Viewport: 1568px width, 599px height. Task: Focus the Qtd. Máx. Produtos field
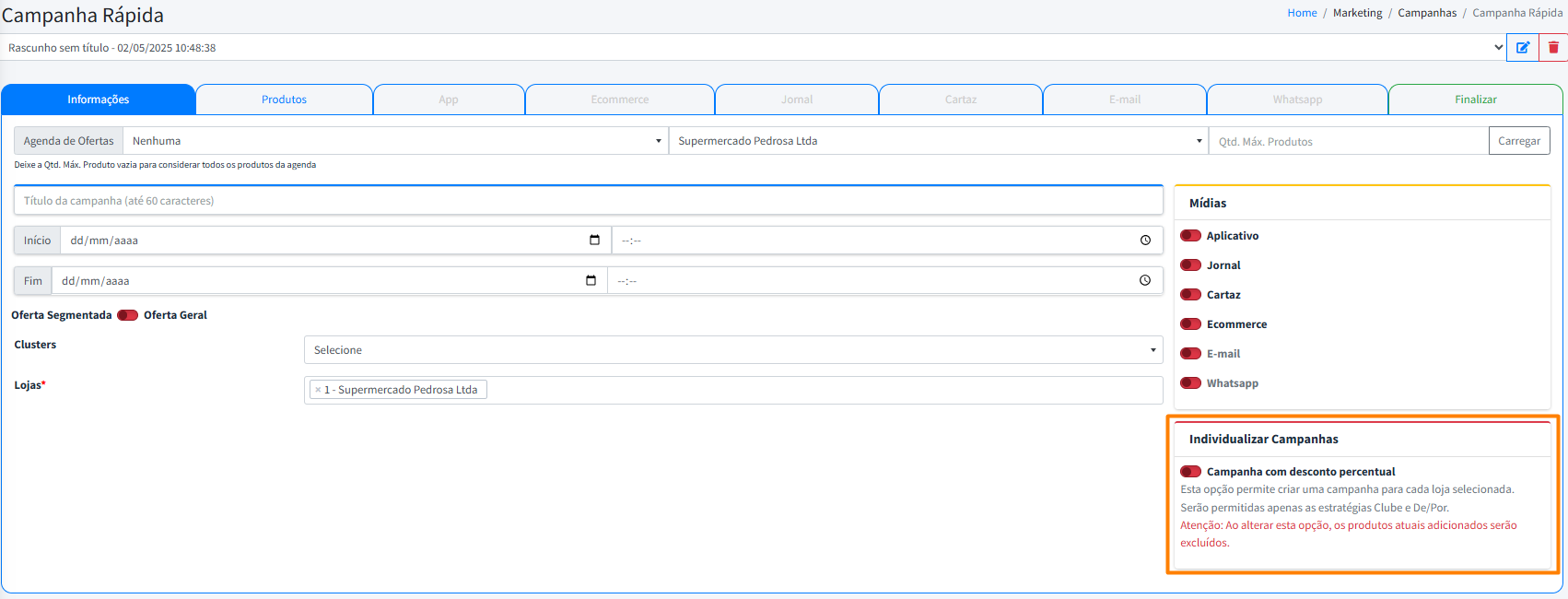coord(1348,142)
